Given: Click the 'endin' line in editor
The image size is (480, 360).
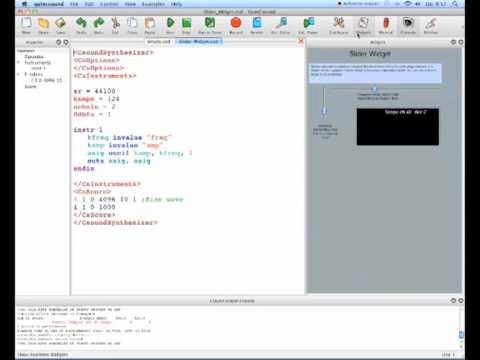Looking at the screenshot, I should click(x=84, y=168).
